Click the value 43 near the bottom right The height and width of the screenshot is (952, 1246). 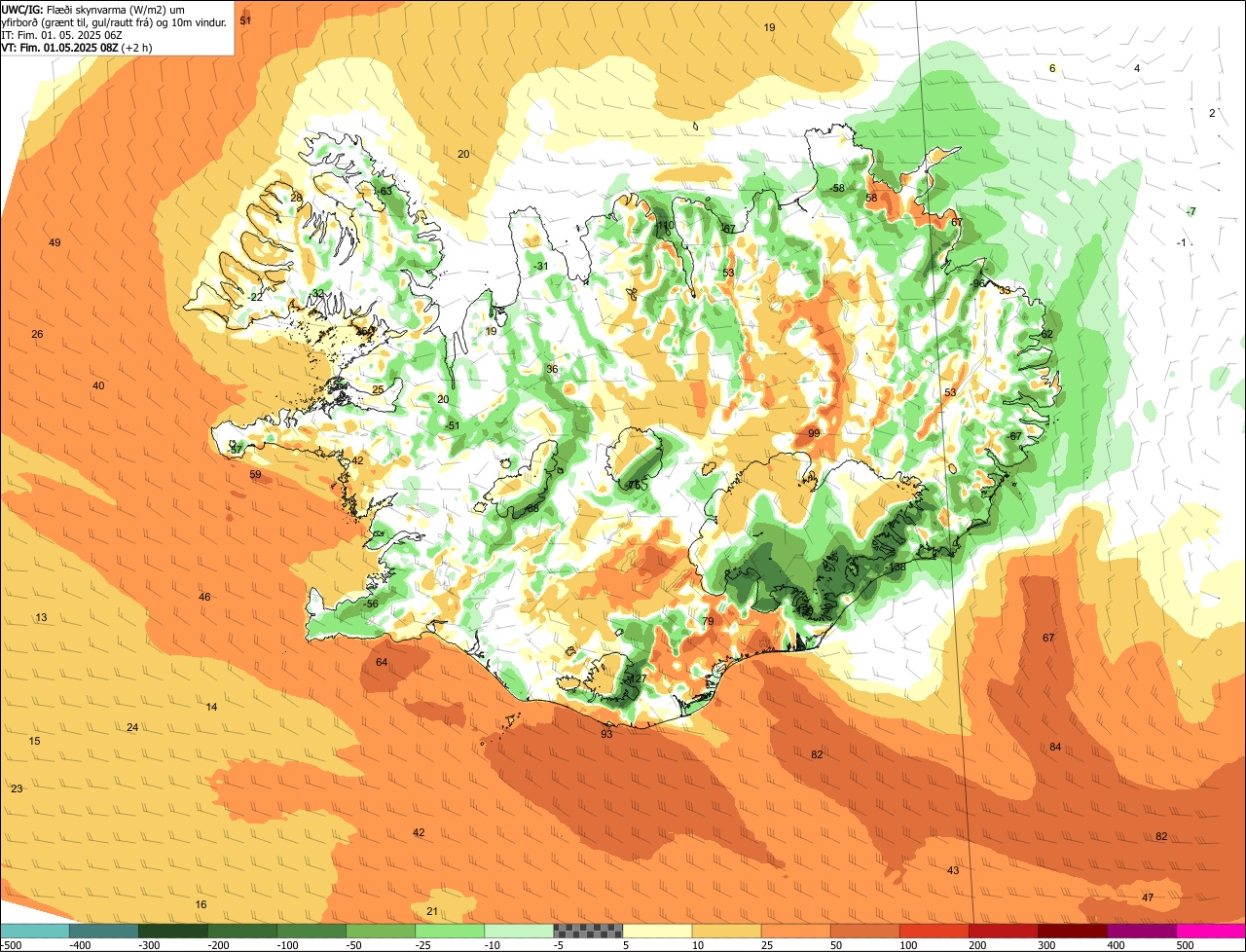(x=953, y=870)
